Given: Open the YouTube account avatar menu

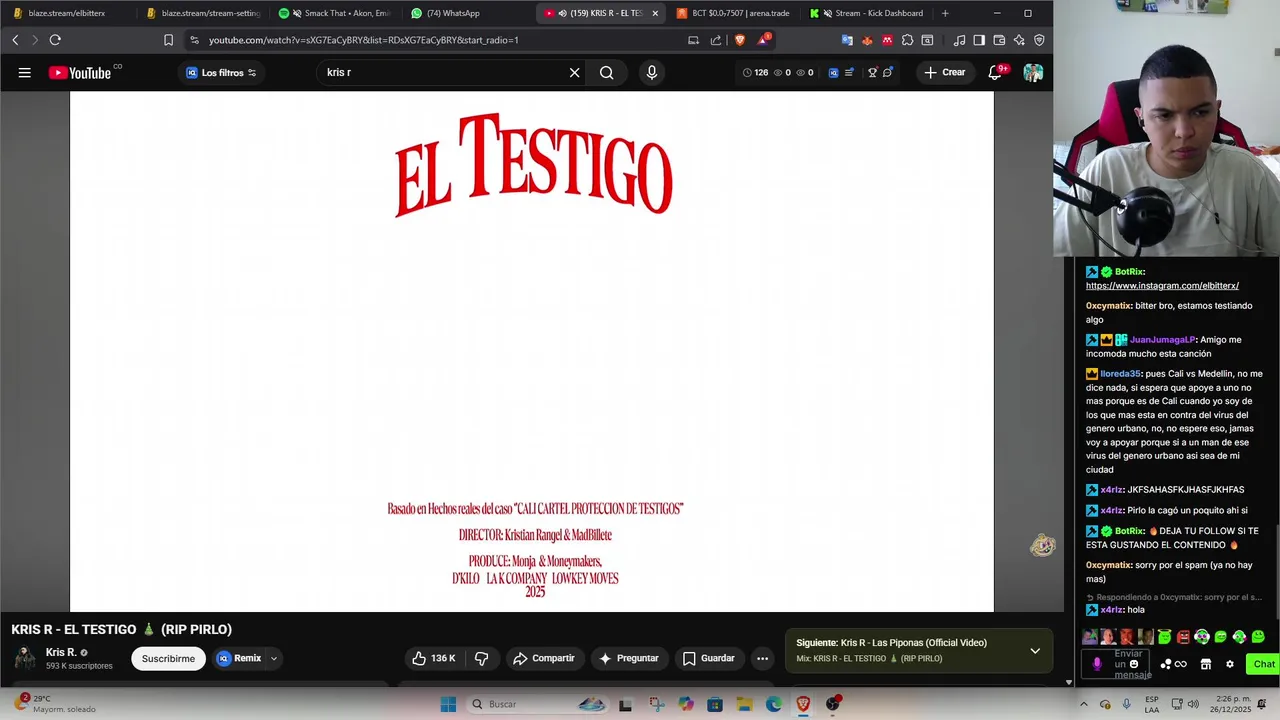Looking at the screenshot, I should [x=1033, y=72].
